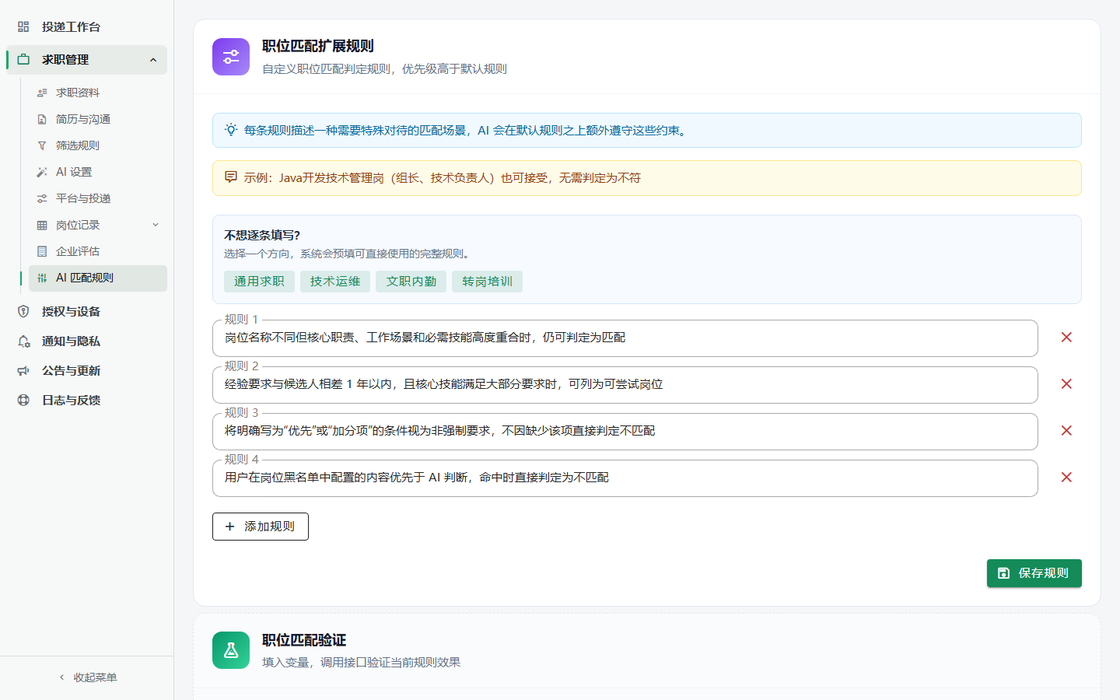Open 日志与反馈 from sidebar
This screenshot has width=1120, height=700.
(x=86, y=400)
